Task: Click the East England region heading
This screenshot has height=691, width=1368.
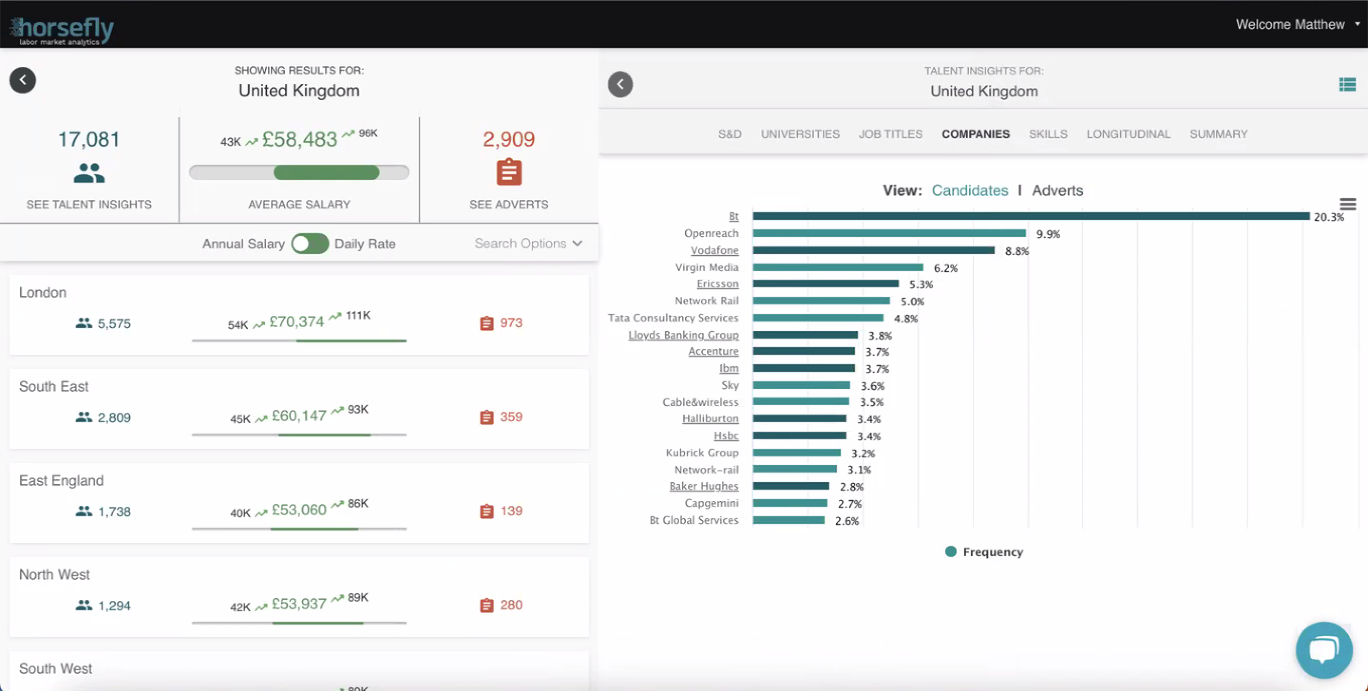Action: tap(62, 481)
